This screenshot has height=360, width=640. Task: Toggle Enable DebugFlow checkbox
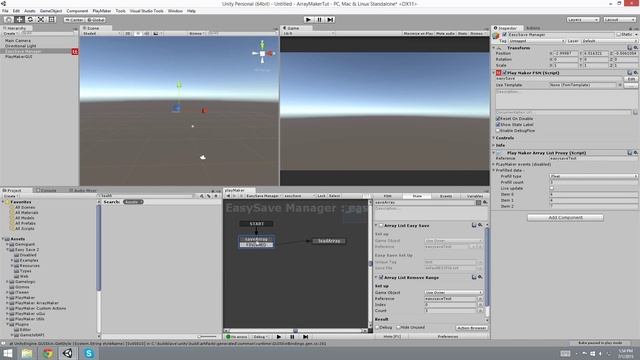coord(498,131)
